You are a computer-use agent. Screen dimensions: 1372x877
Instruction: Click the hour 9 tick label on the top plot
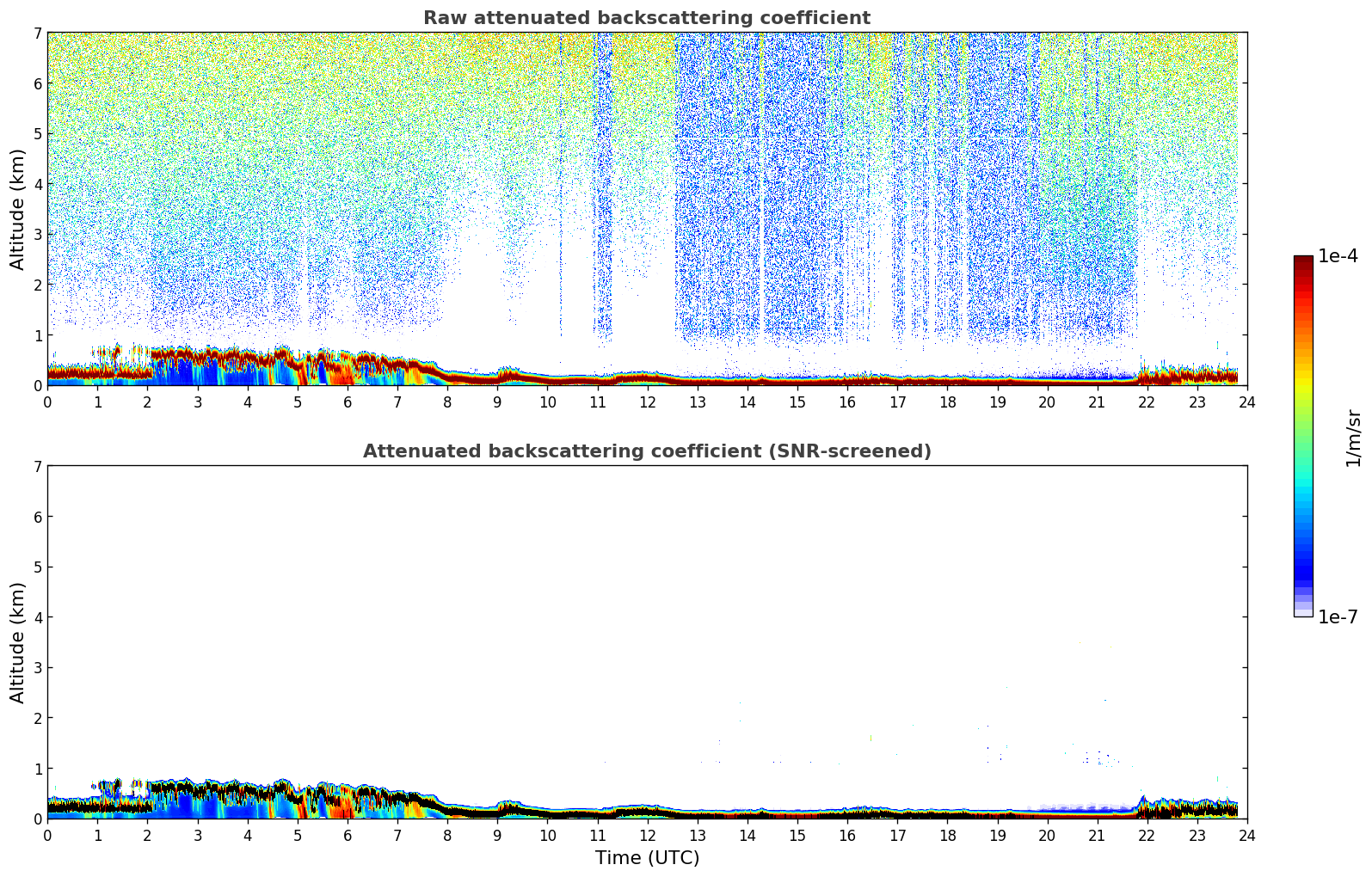click(497, 402)
